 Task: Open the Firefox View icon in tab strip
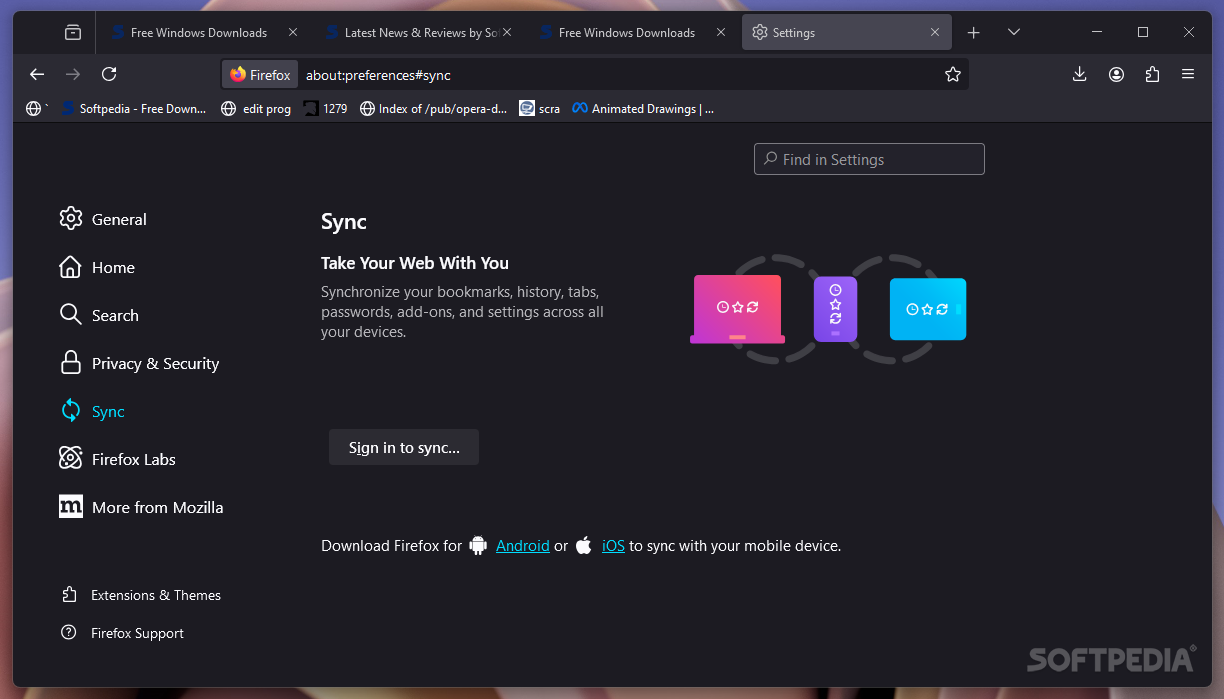pyautogui.click(x=72, y=33)
